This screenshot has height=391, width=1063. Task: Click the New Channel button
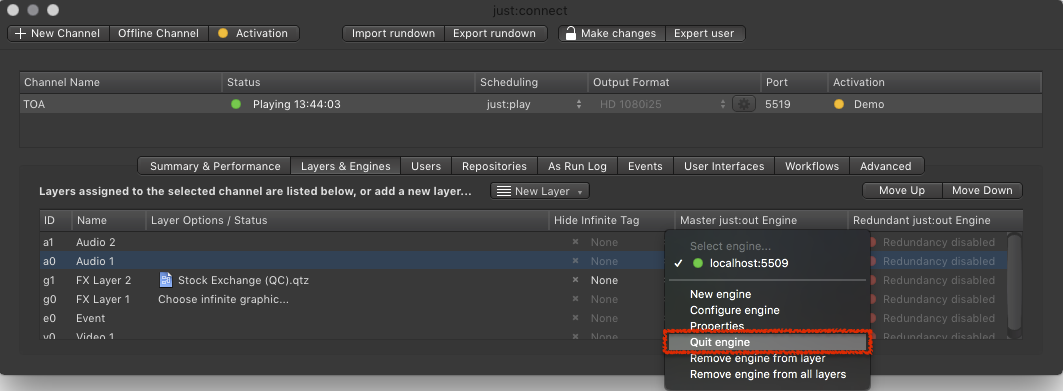pos(58,33)
